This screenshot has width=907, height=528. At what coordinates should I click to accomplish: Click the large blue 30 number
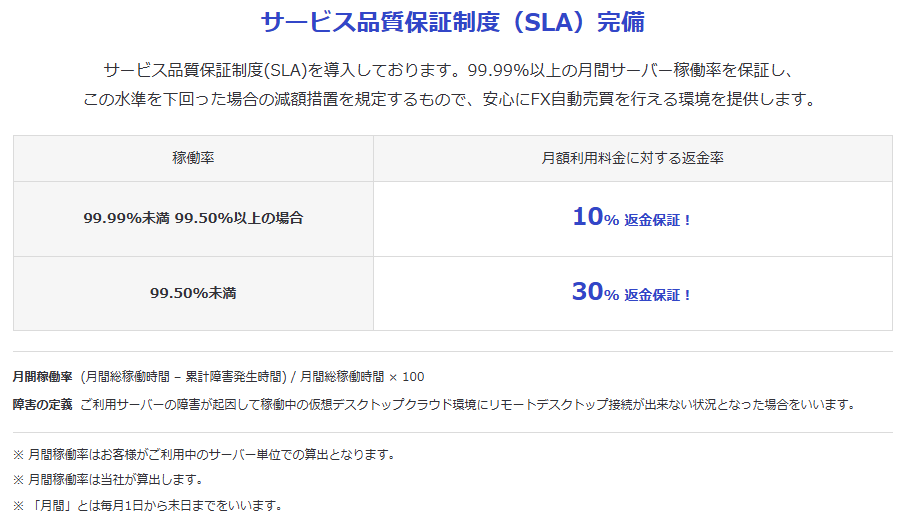point(588,292)
